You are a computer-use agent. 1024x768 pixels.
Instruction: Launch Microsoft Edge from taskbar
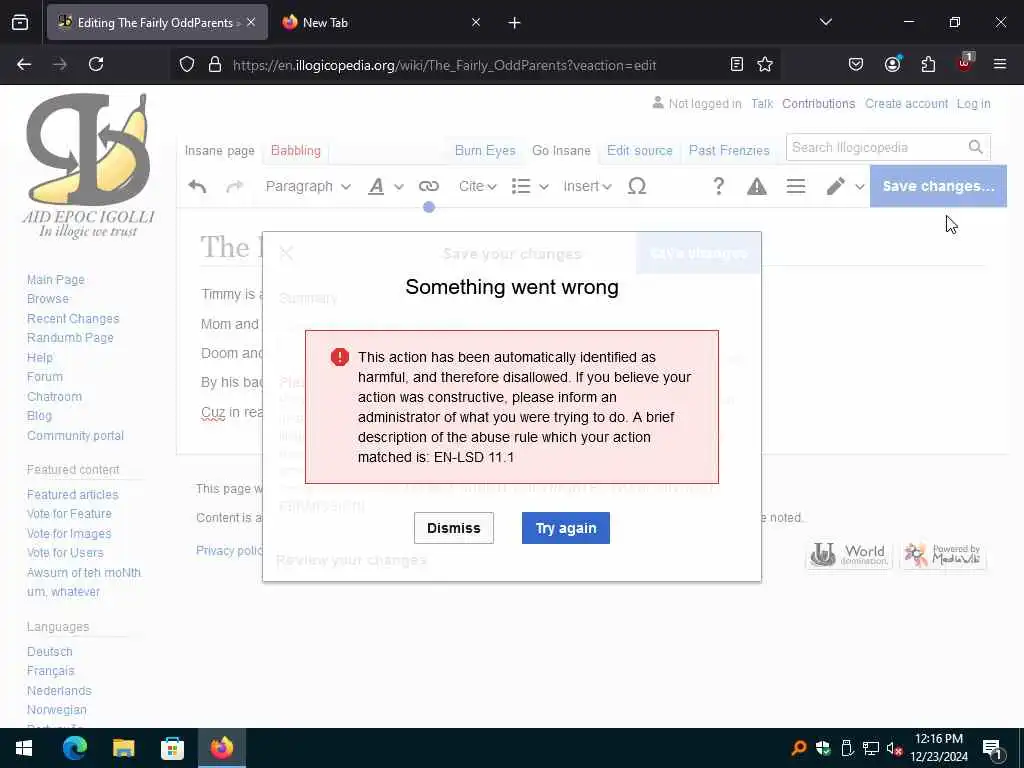74,748
